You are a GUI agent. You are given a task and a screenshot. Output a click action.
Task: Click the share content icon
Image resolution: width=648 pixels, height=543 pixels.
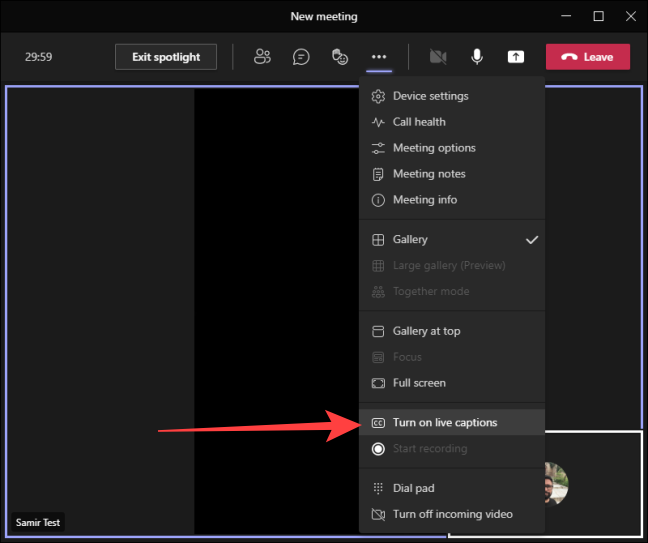[516, 57]
